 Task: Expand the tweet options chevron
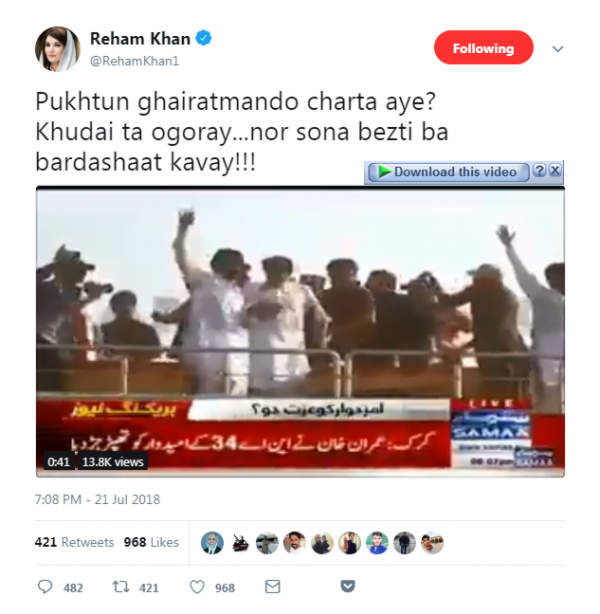click(558, 49)
